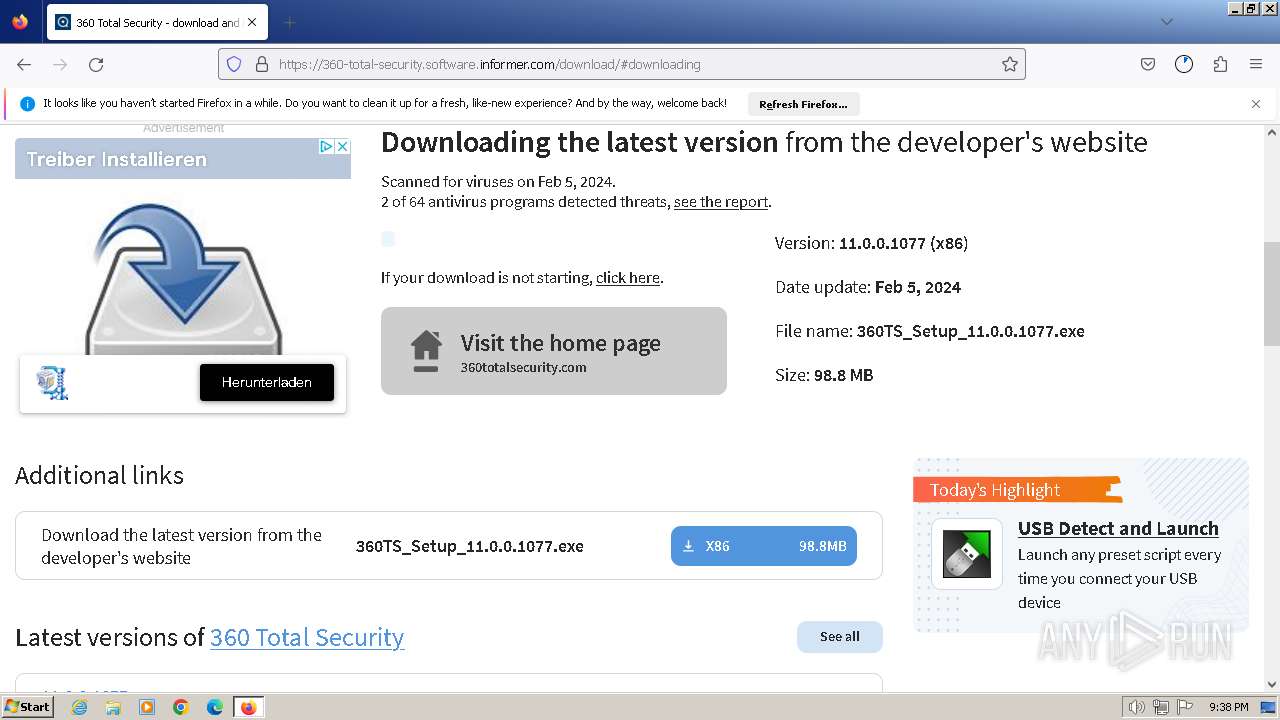Image resolution: width=1280 pixels, height=720 pixels.
Task: Click the X86 98.8MB download button
Action: tap(764, 546)
